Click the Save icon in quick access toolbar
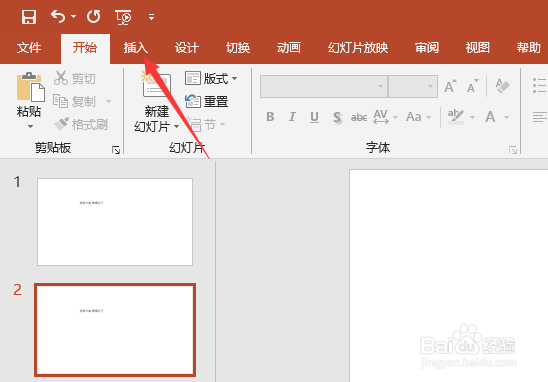 pyautogui.click(x=29, y=17)
